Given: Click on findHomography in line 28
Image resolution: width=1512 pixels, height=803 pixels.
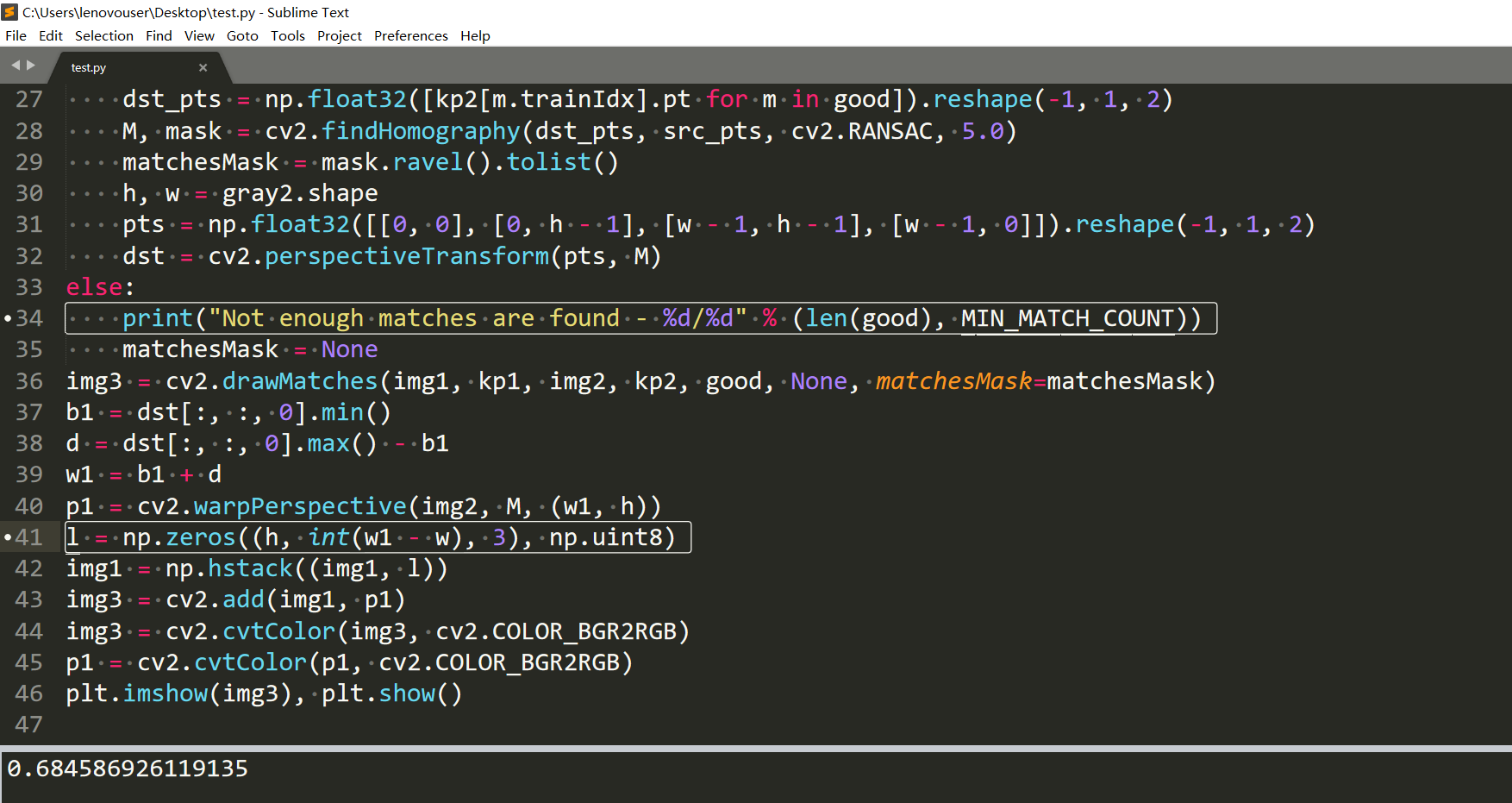Looking at the screenshot, I should [x=421, y=131].
